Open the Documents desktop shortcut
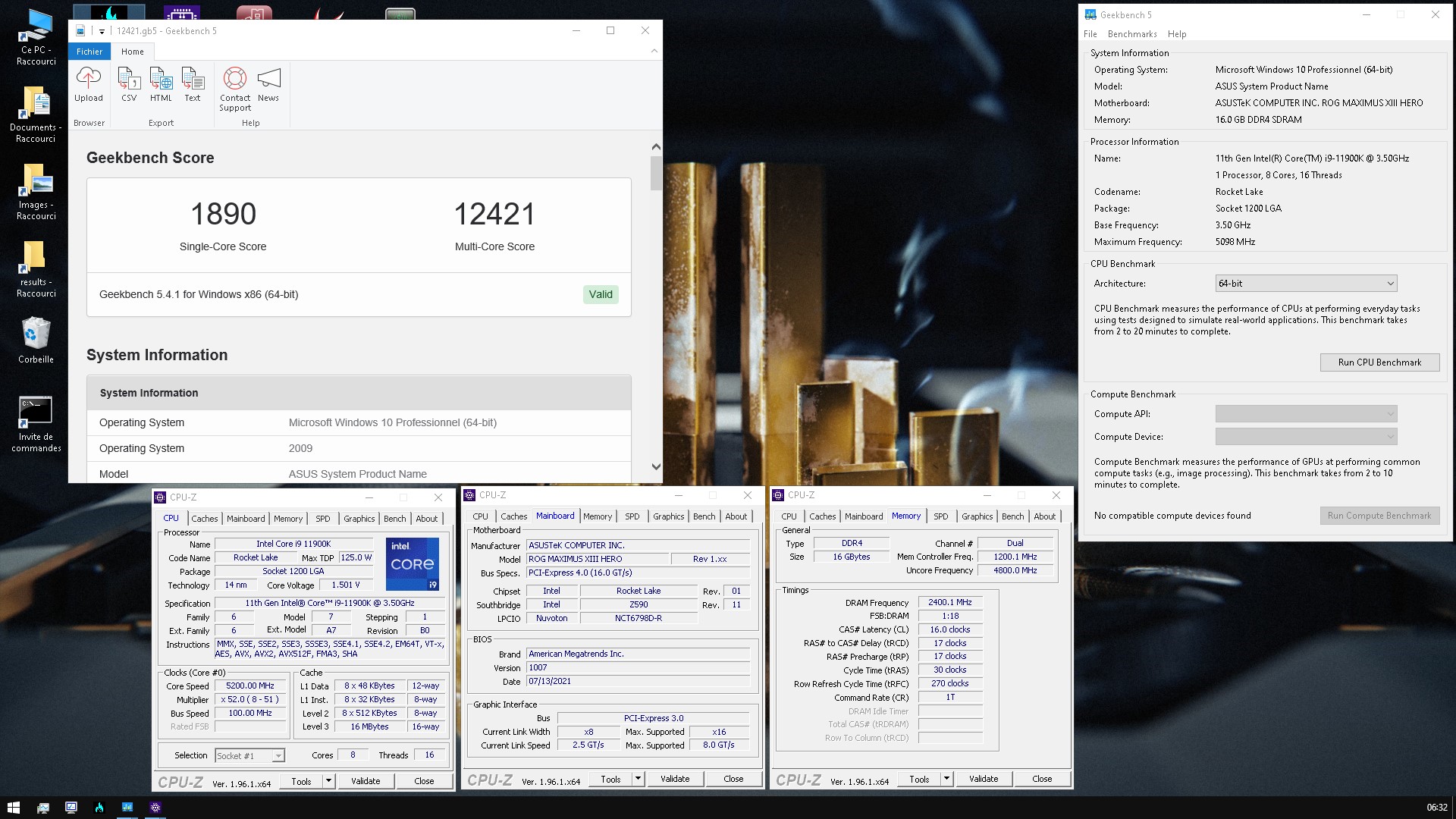Image resolution: width=1456 pixels, height=819 pixels. [x=36, y=114]
